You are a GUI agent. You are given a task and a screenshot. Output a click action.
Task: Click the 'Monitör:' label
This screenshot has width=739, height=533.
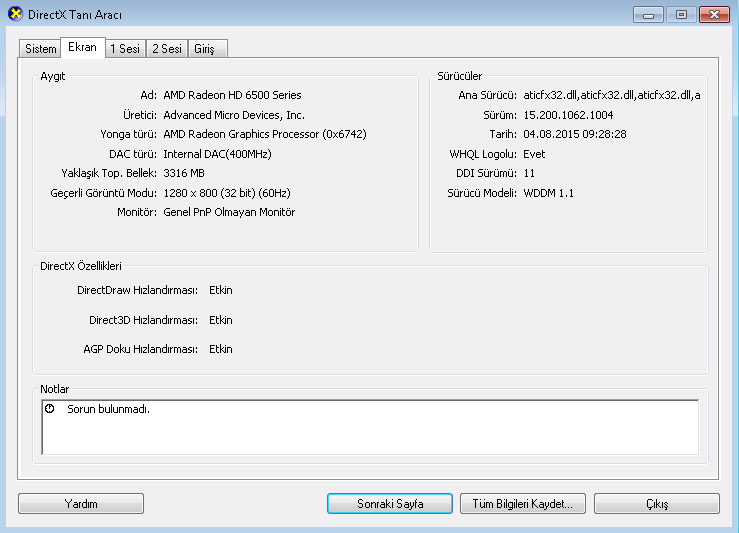137,213
